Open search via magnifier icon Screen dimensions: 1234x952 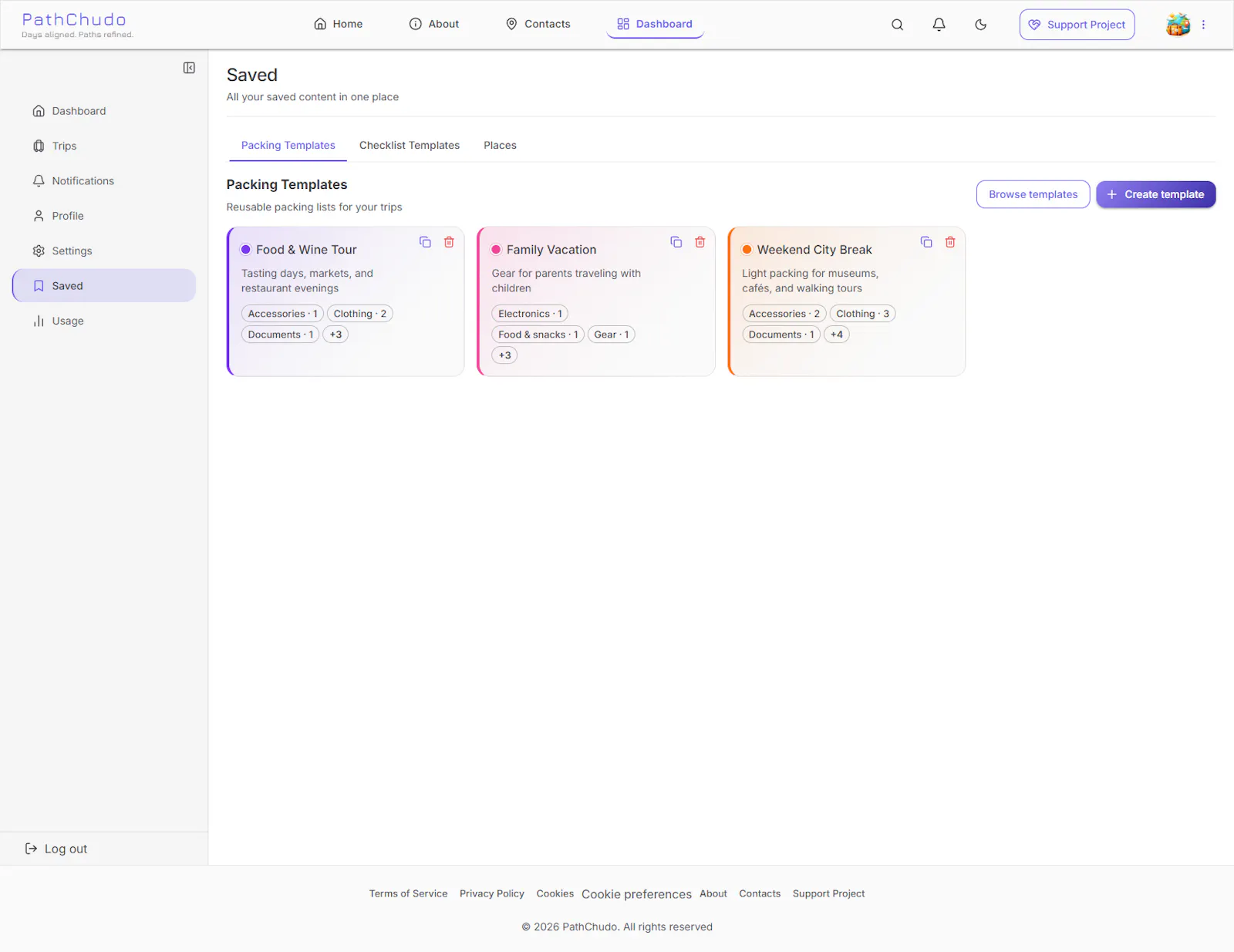tap(897, 25)
